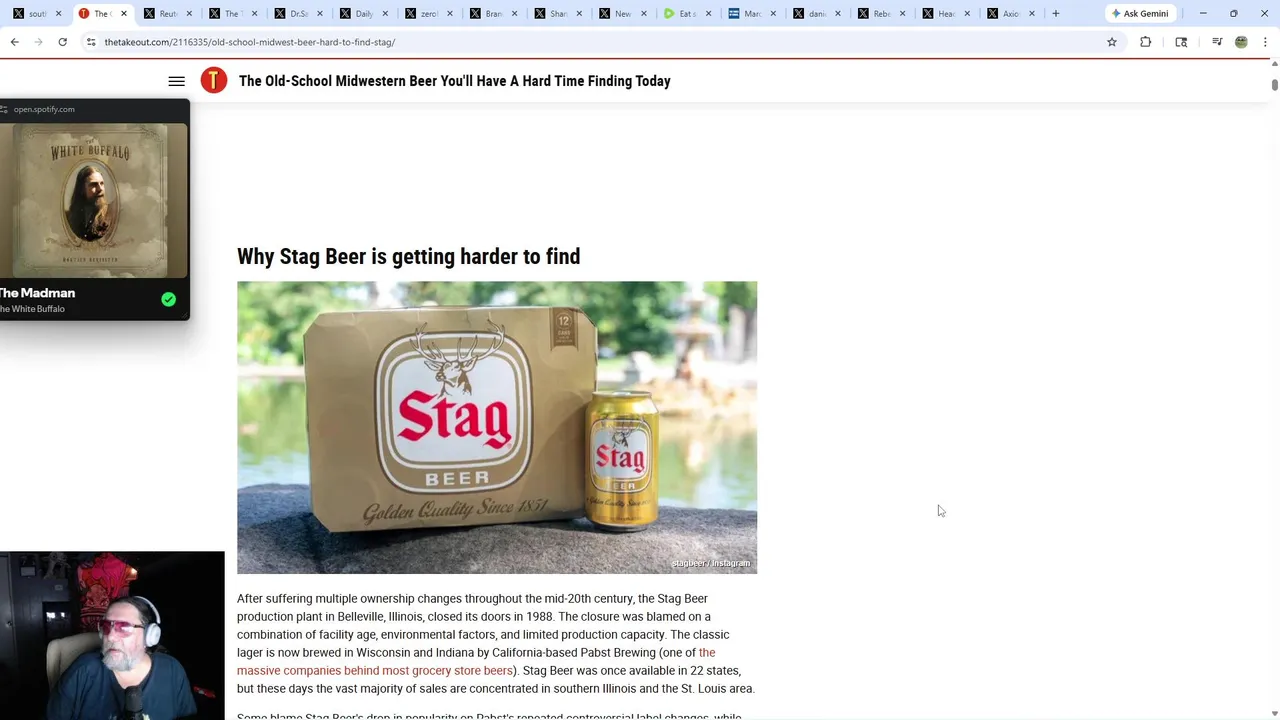Close the 'Axio' tab

click(1032, 14)
